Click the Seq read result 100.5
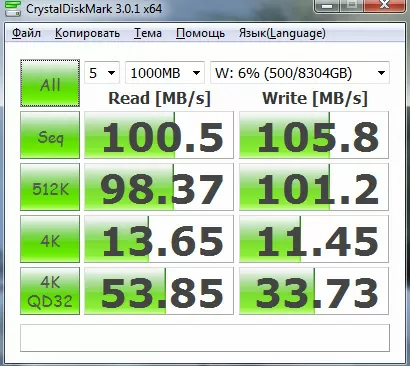The width and height of the screenshot is (410, 366). click(x=159, y=135)
